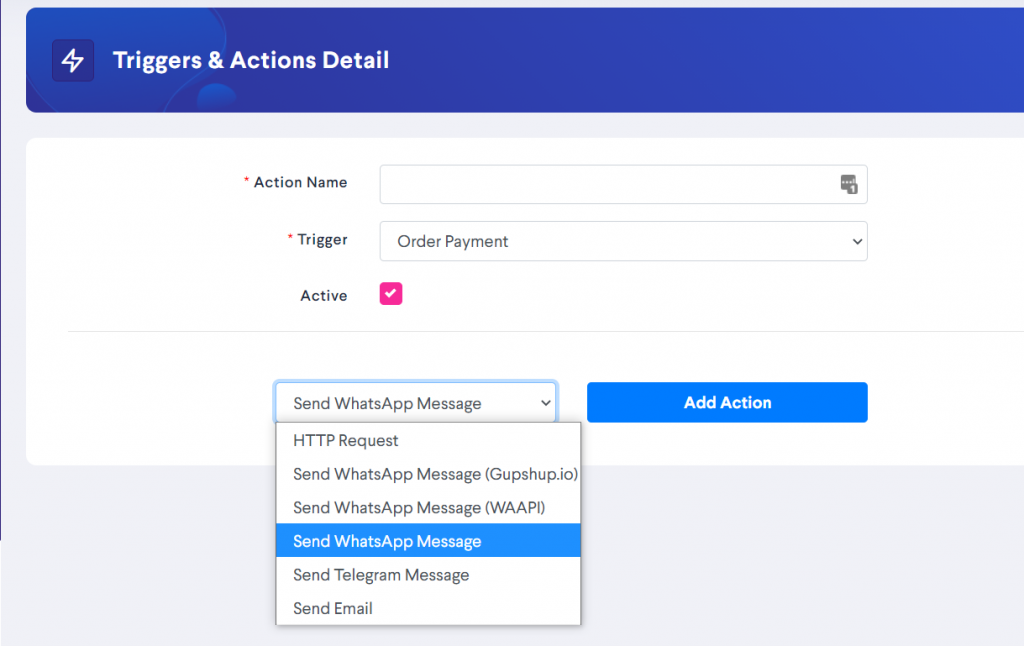
Task: Click the Triggers & Actions Detail heading
Action: pyautogui.click(x=251, y=60)
